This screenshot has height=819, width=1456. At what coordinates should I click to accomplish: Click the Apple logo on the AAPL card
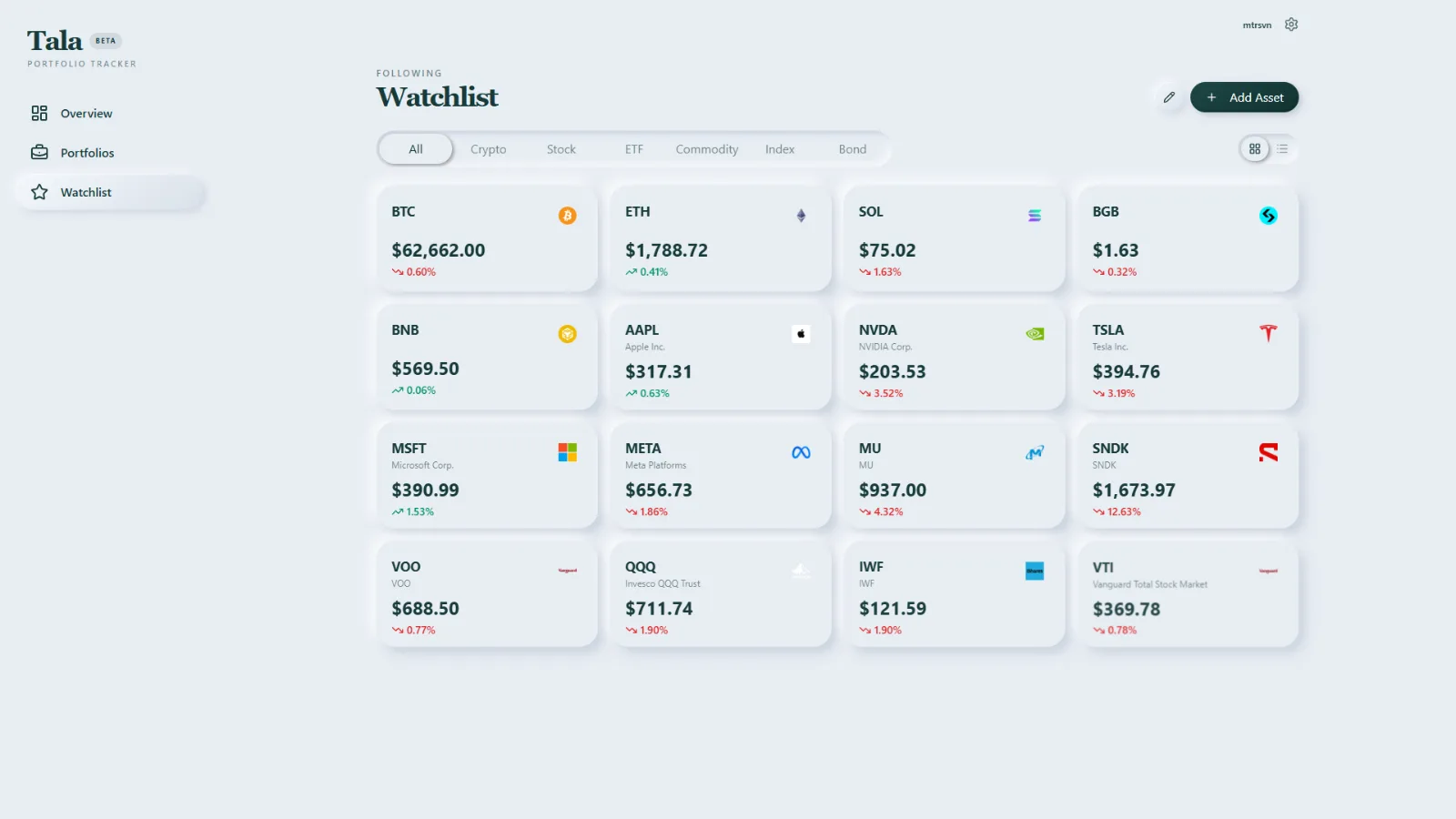coord(801,334)
